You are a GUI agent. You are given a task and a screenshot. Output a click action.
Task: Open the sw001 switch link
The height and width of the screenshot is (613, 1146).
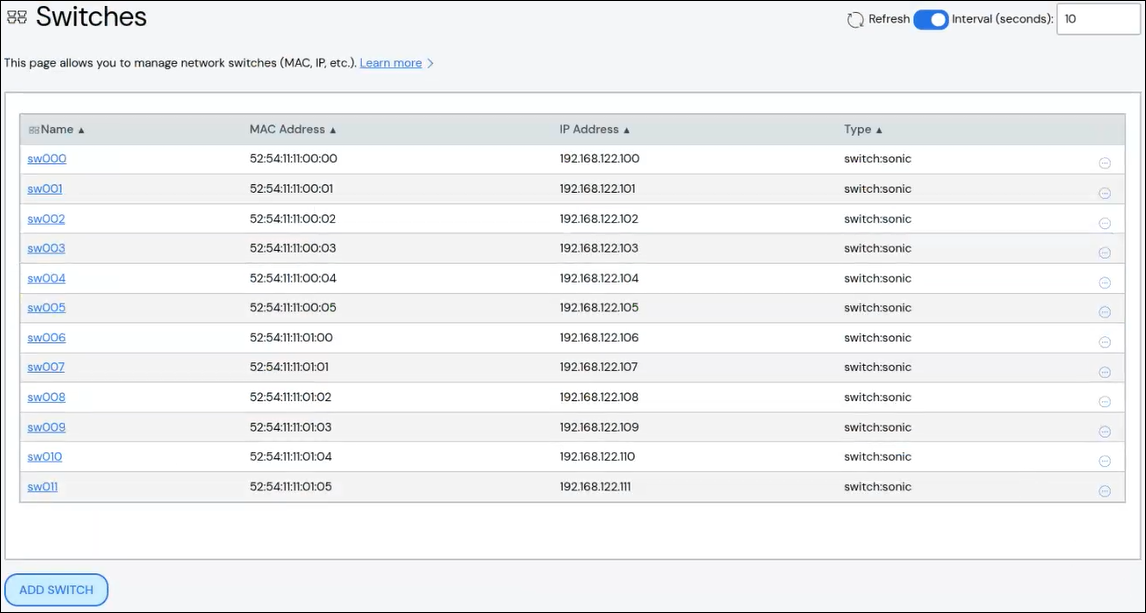[45, 189]
